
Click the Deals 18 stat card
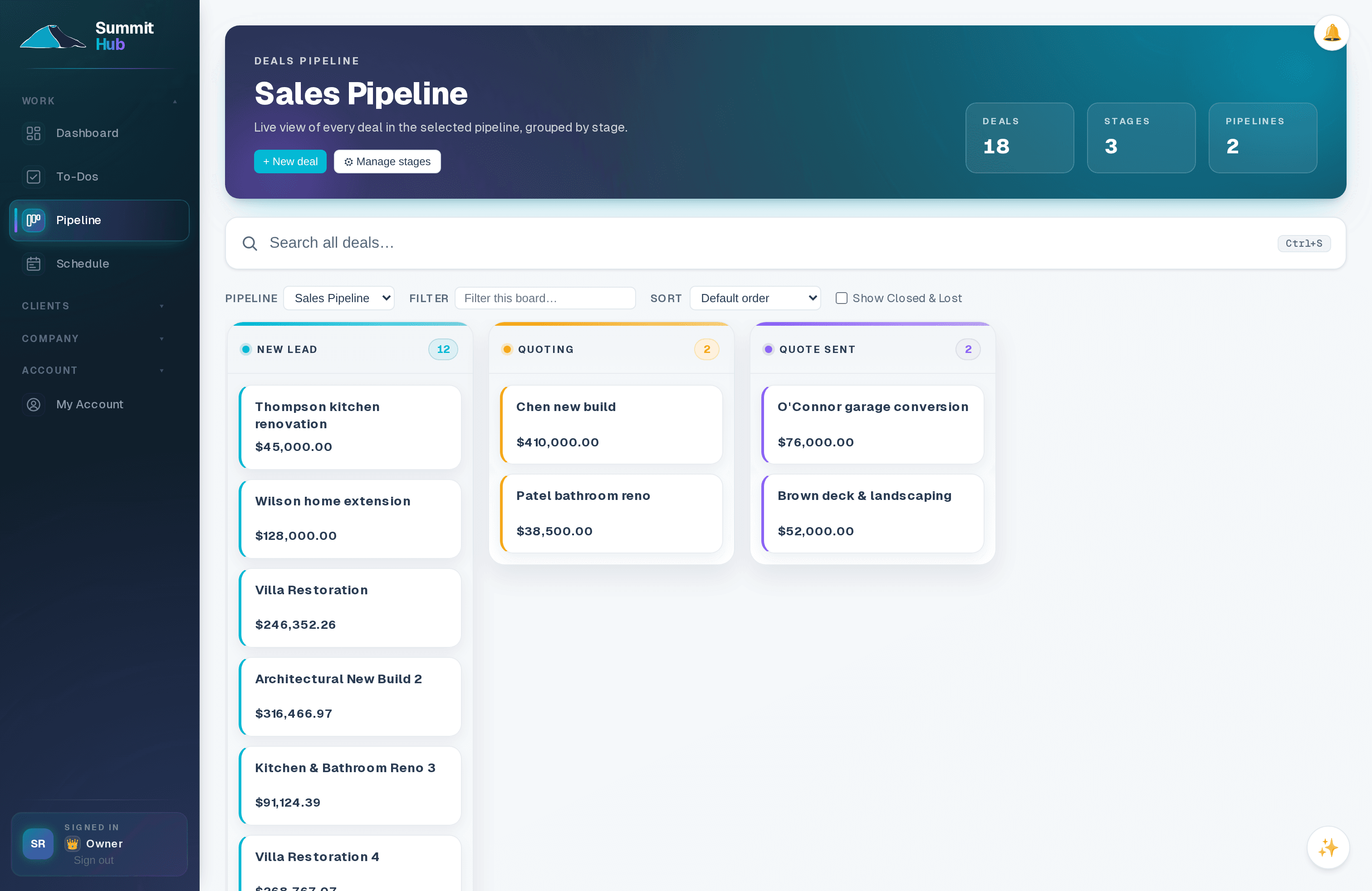(x=1019, y=138)
